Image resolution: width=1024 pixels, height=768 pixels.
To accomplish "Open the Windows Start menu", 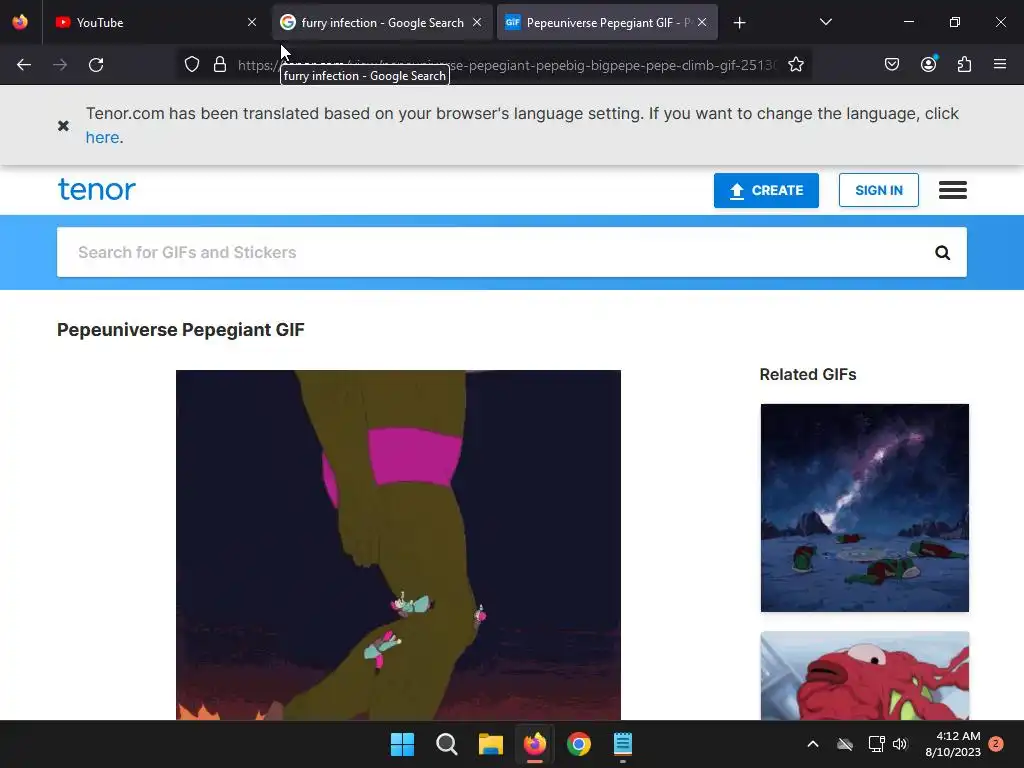I will click(402, 744).
